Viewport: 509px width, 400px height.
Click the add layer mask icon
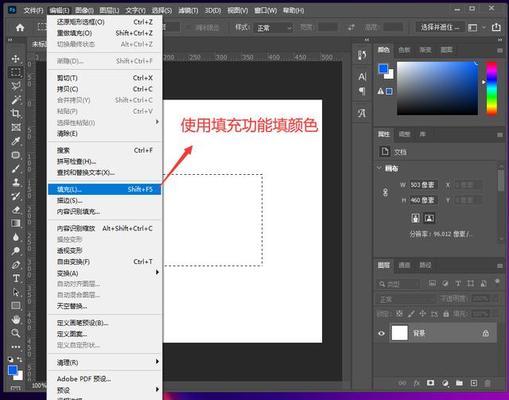(x=431, y=383)
